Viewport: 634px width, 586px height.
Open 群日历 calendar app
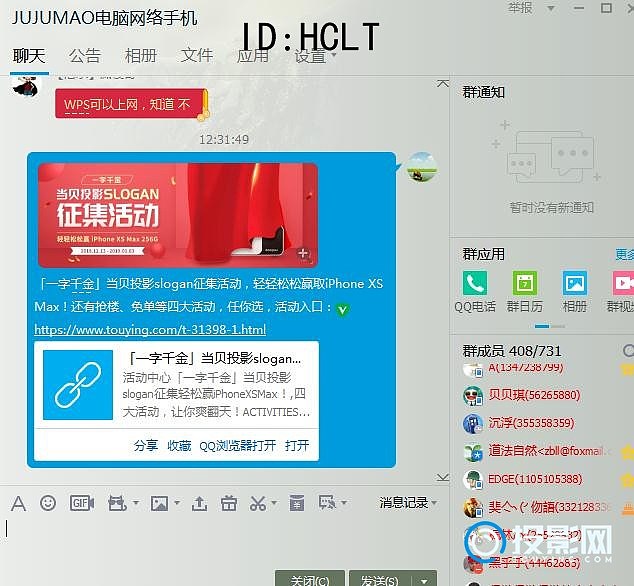[525, 283]
